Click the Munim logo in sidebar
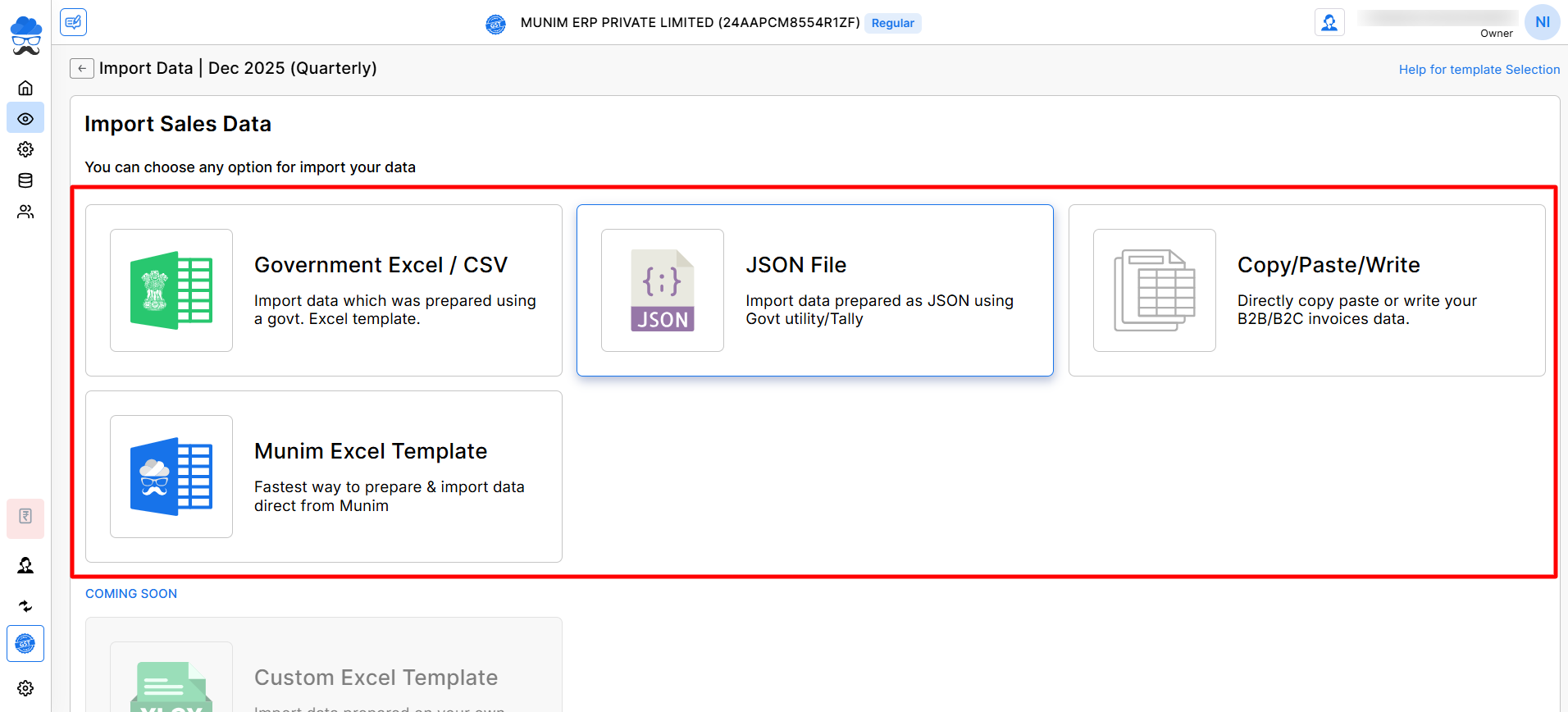 click(25, 35)
